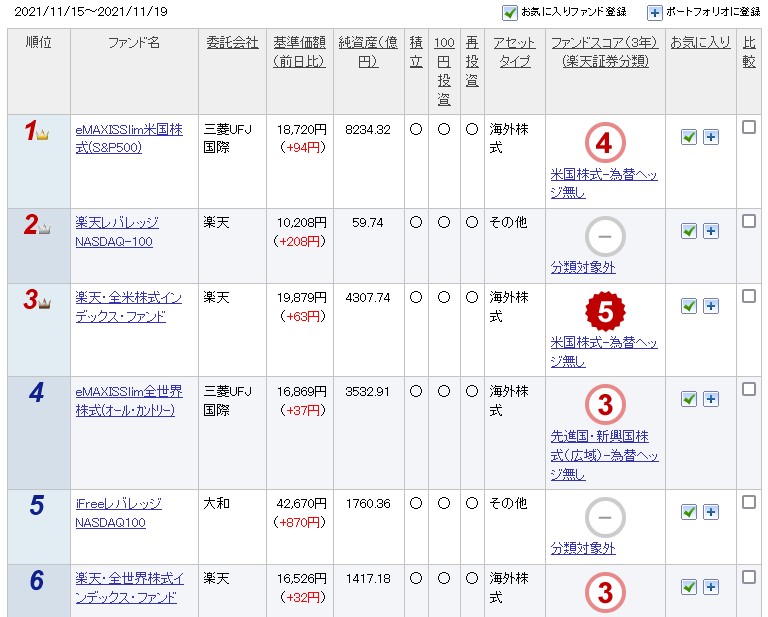768x617 pixels.
Task: Click fund score 4 badge for eMAXIS Slim米国株式
Action: (x=605, y=143)
